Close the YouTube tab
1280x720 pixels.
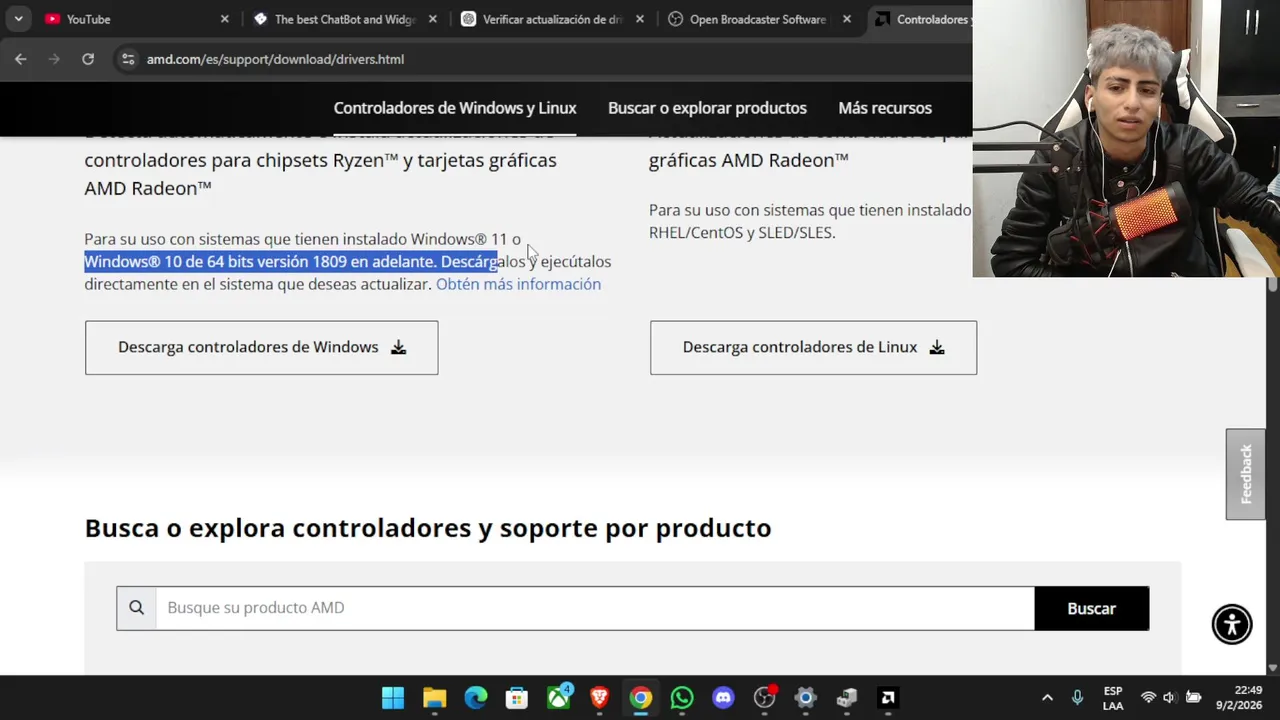pos(224,19)
